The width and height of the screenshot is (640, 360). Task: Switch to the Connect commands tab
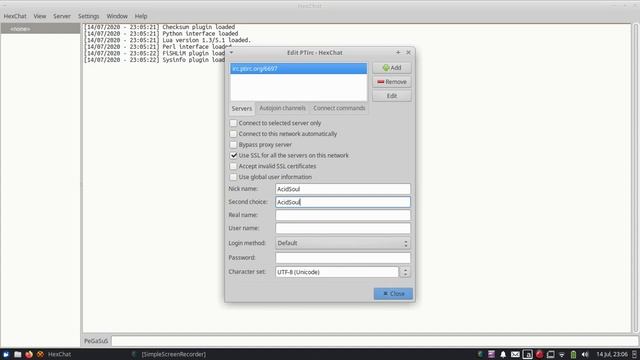point(339,108)
